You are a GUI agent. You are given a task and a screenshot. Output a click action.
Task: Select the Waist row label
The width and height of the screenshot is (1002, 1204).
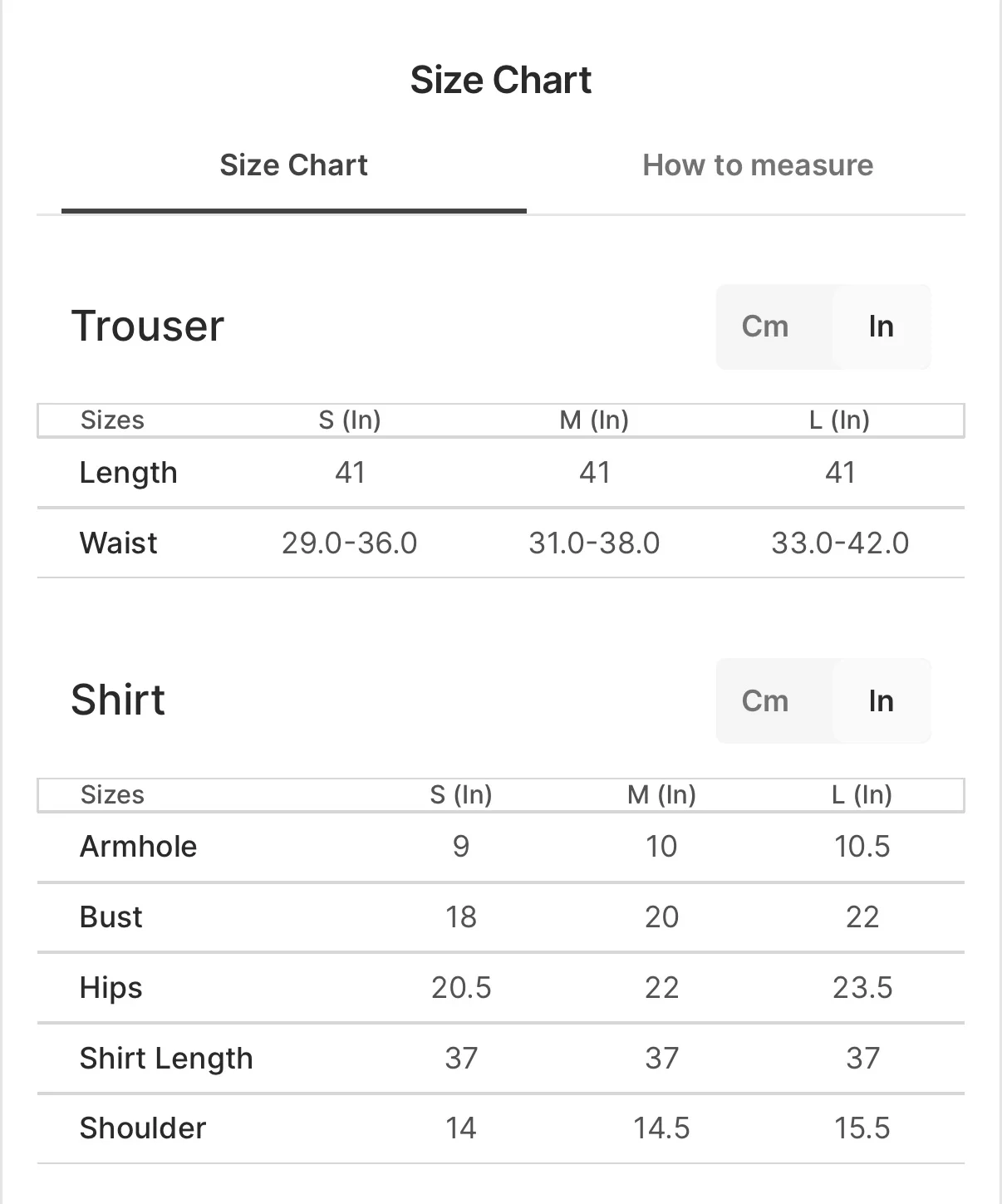(x=118, y=543)
